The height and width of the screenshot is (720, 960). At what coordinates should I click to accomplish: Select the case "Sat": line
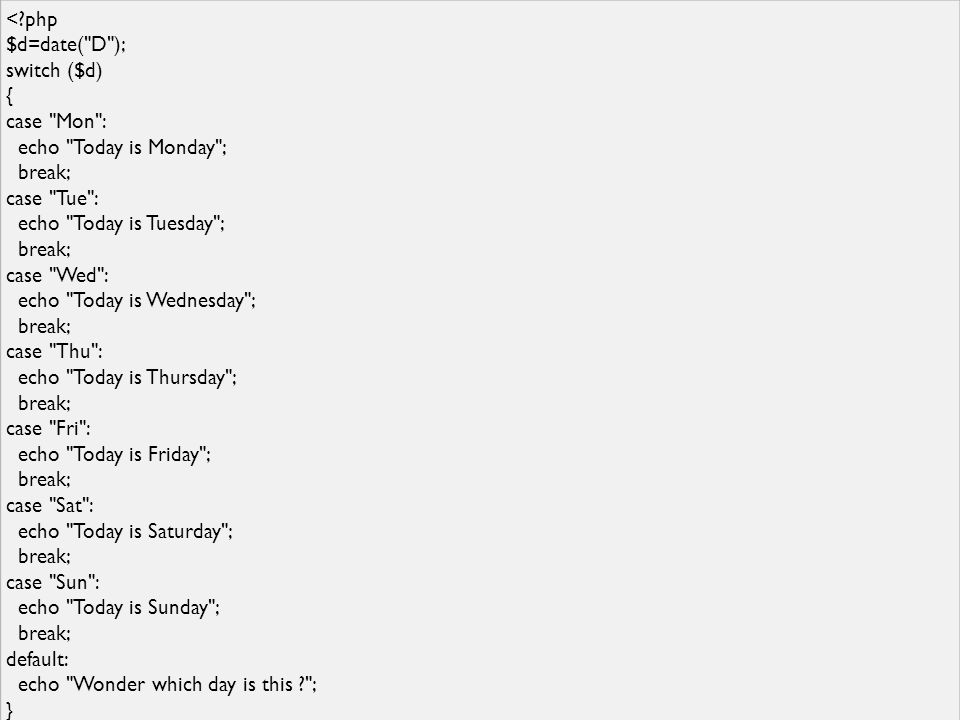[x=50, y=506]
